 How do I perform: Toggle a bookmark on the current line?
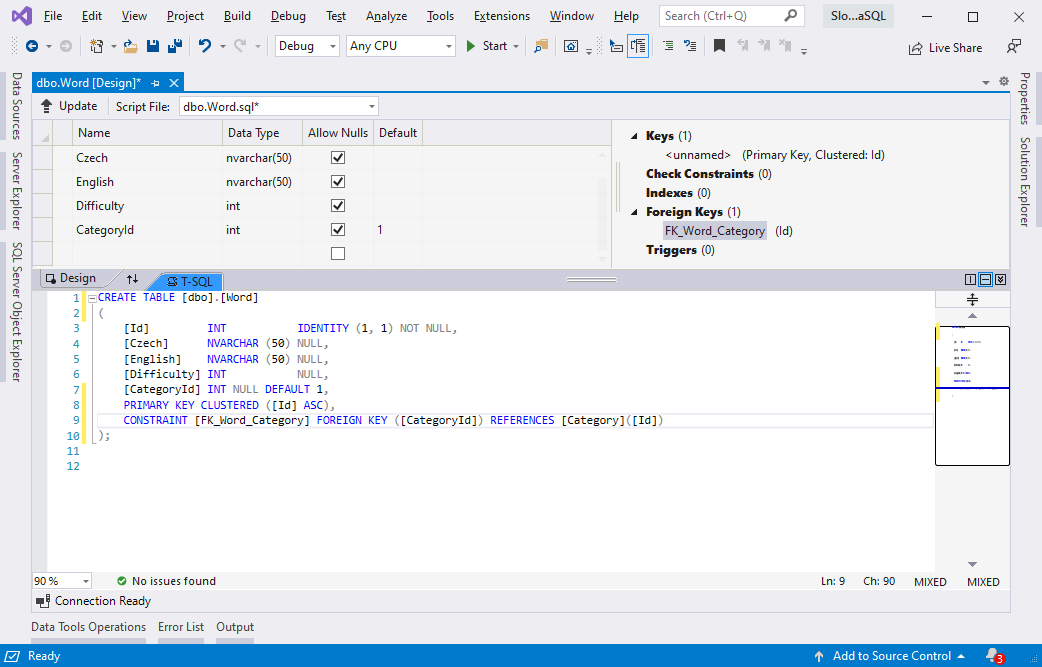pos(719,46)
